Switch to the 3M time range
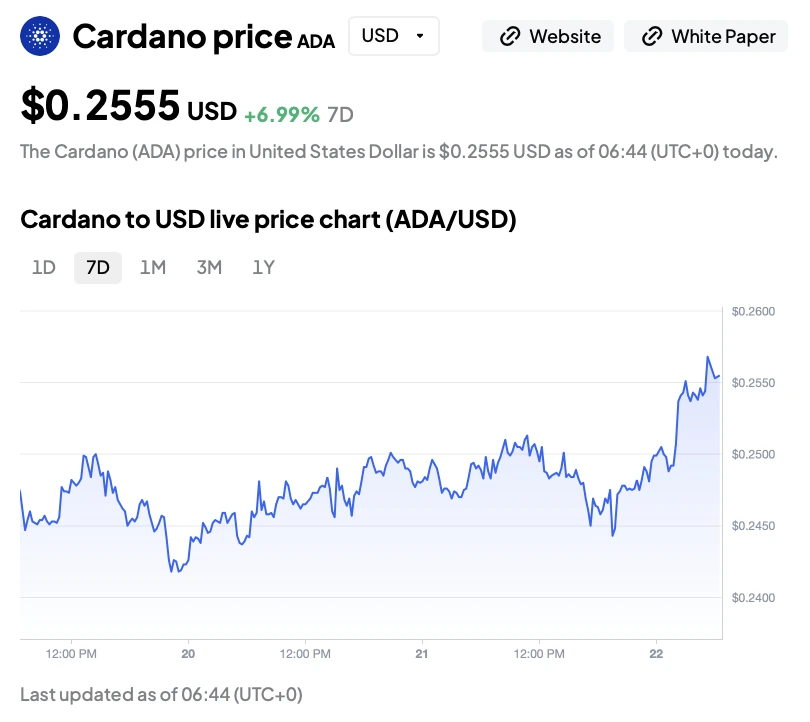Screen dimensions: 810x722 [209, 267]
